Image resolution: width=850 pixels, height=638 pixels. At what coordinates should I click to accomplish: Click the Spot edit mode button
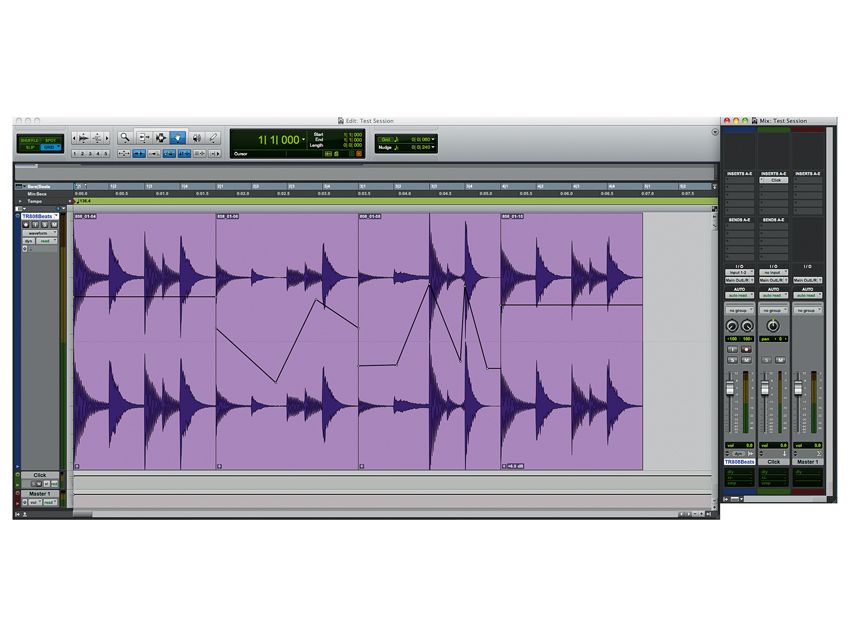tap(49, 140)
